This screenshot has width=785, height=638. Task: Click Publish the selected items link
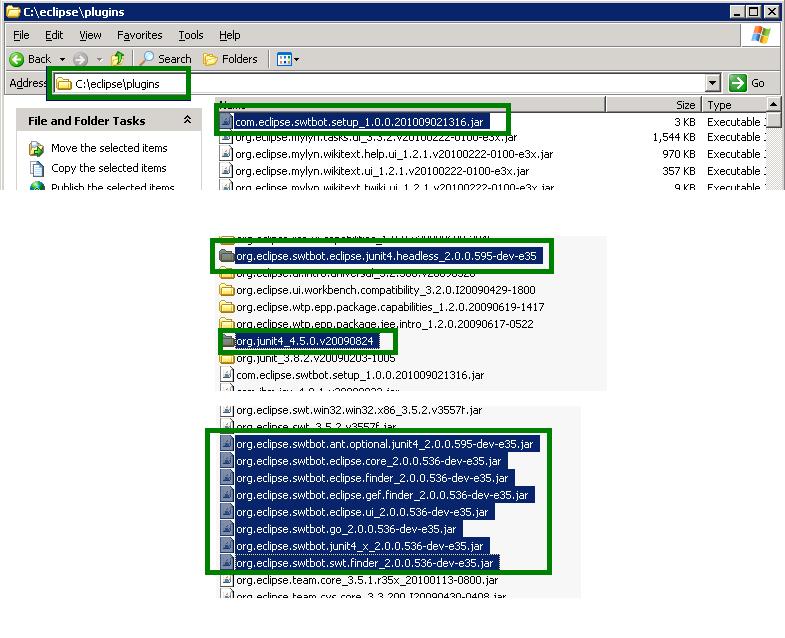[113, 186]
